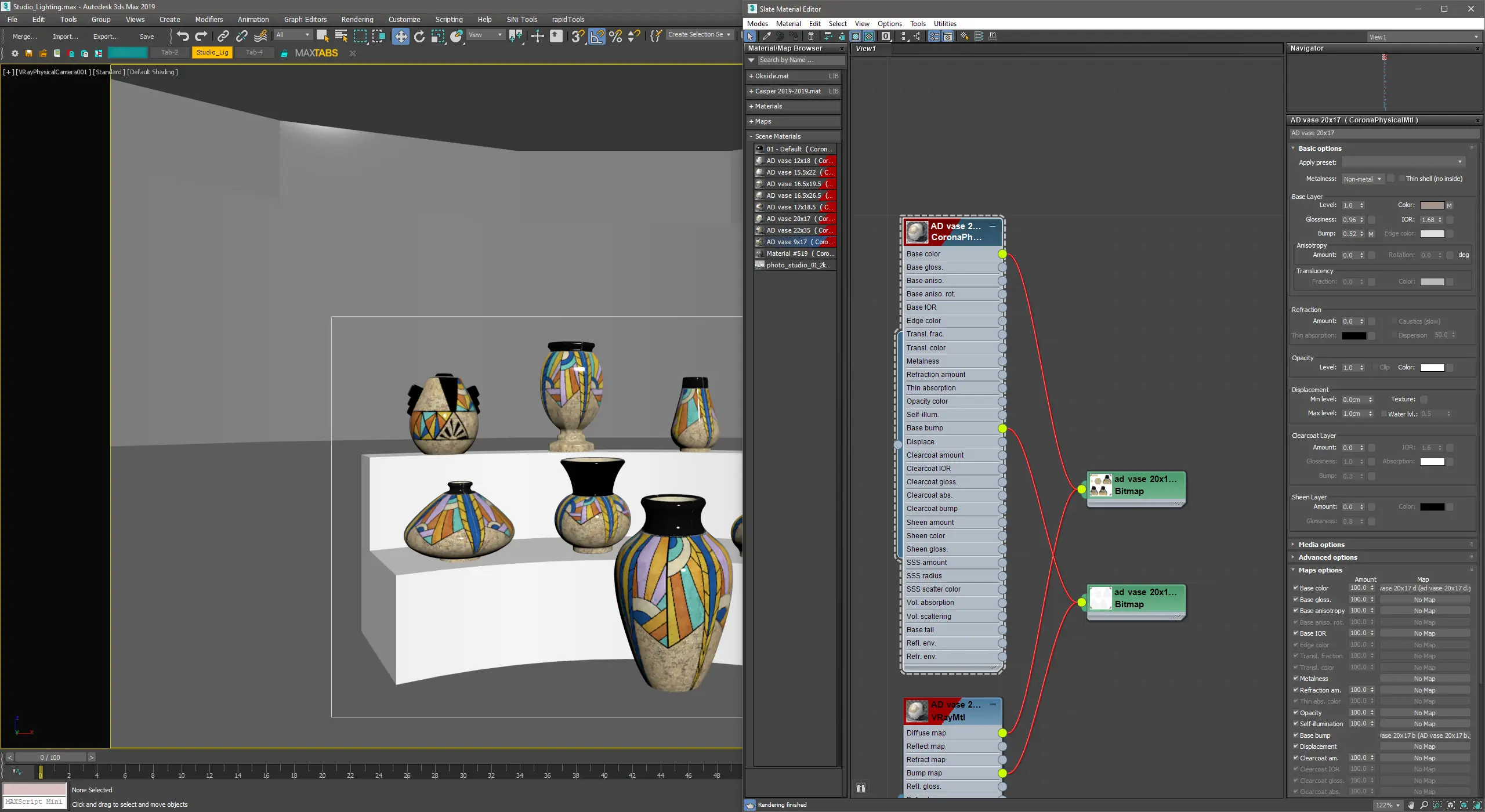Viewport: 1485px width, 812px height.
Task: Click the Delete Selected trash icon
Action: [x=811, y=36]
